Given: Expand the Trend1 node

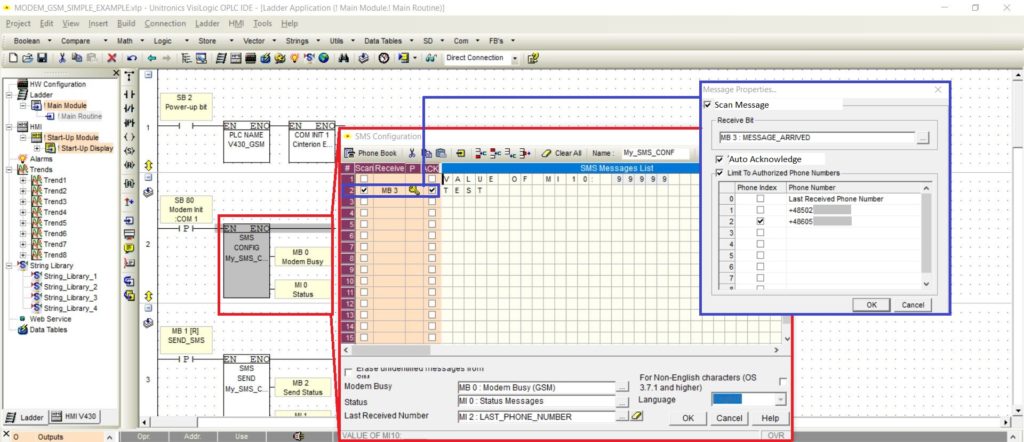Looking at the screenshot, I should coord(24,180).
